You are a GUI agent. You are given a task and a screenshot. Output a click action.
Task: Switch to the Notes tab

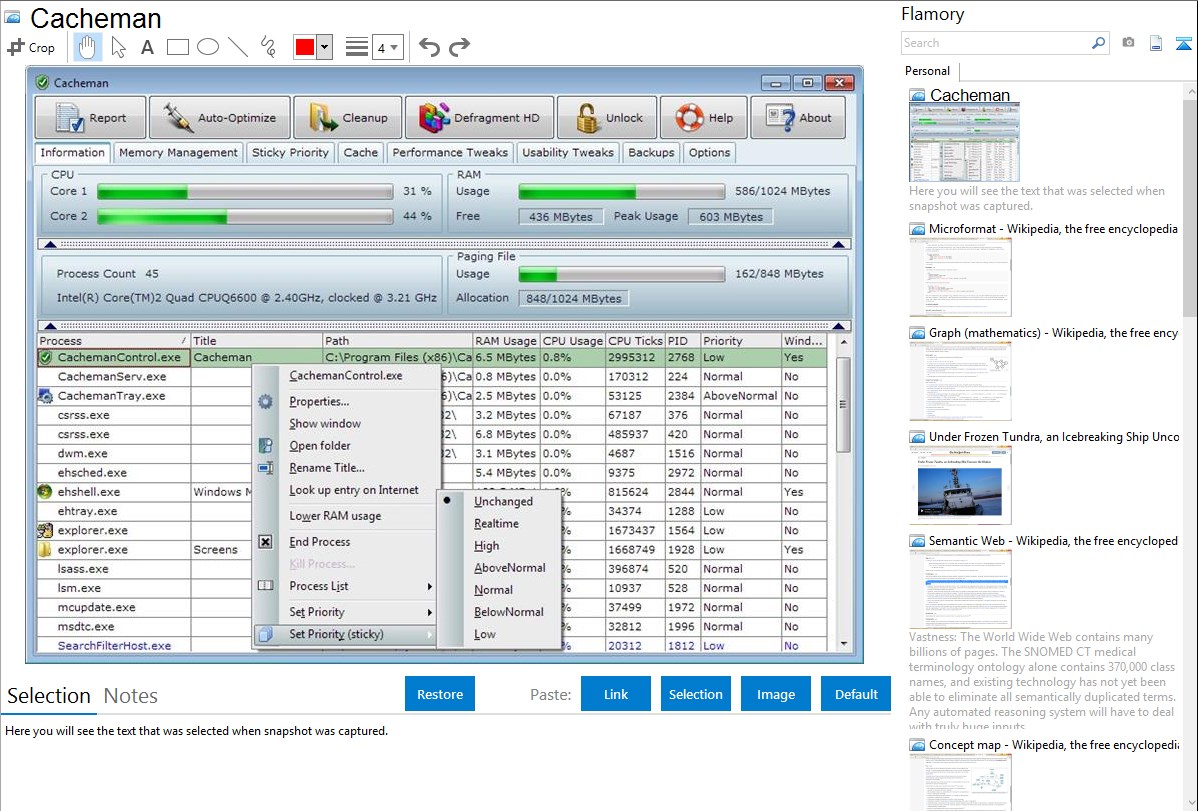pos(131,696)
